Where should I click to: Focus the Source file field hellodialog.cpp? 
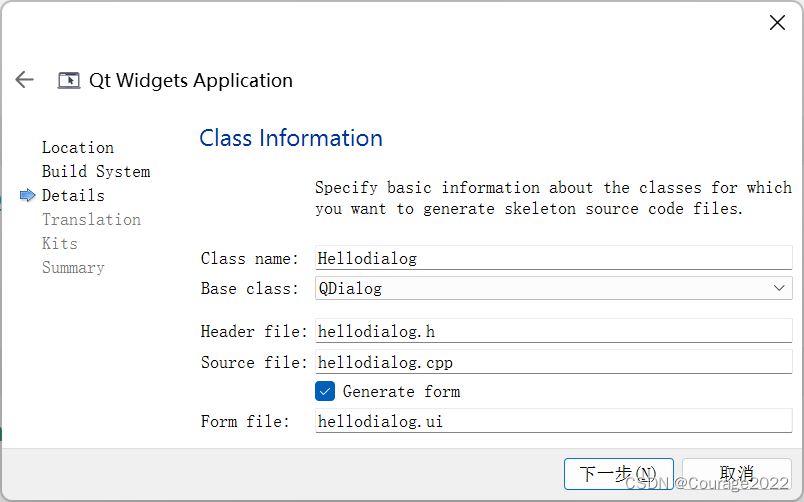[554, 362]
